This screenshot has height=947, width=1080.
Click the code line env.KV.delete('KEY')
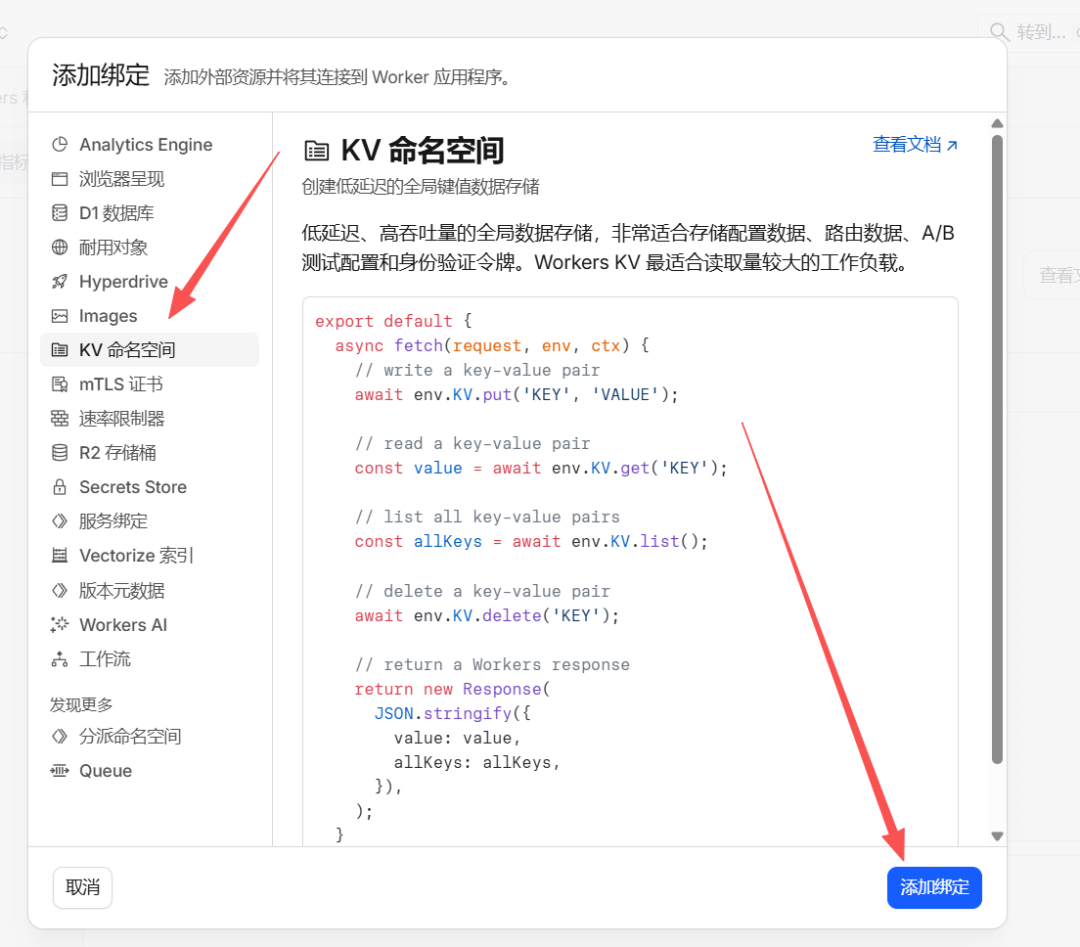(x=487, y=616)
